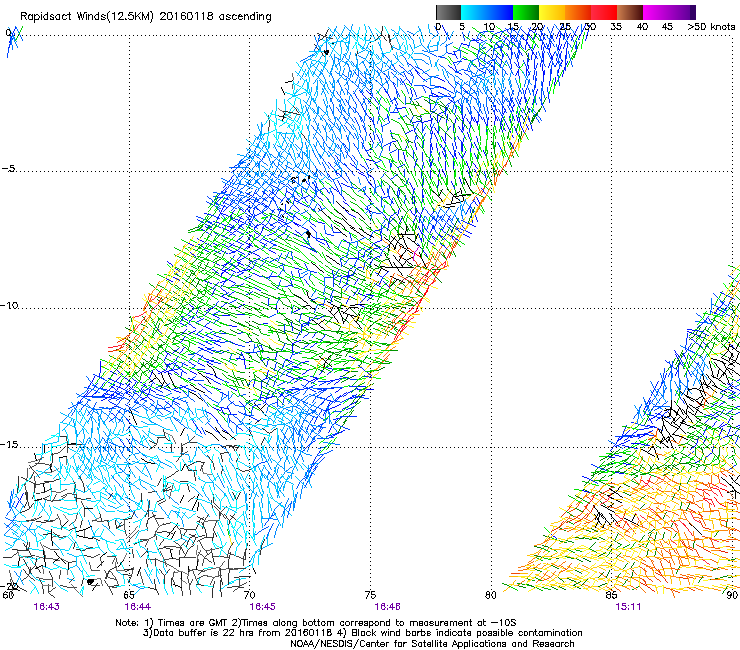This screenshot has height=650, width=740.
Task: Click the 'Rapidsact Winds(12.5KM) 20160118 ascending' title
Action: pyautogui.click(x=146, y=17)
